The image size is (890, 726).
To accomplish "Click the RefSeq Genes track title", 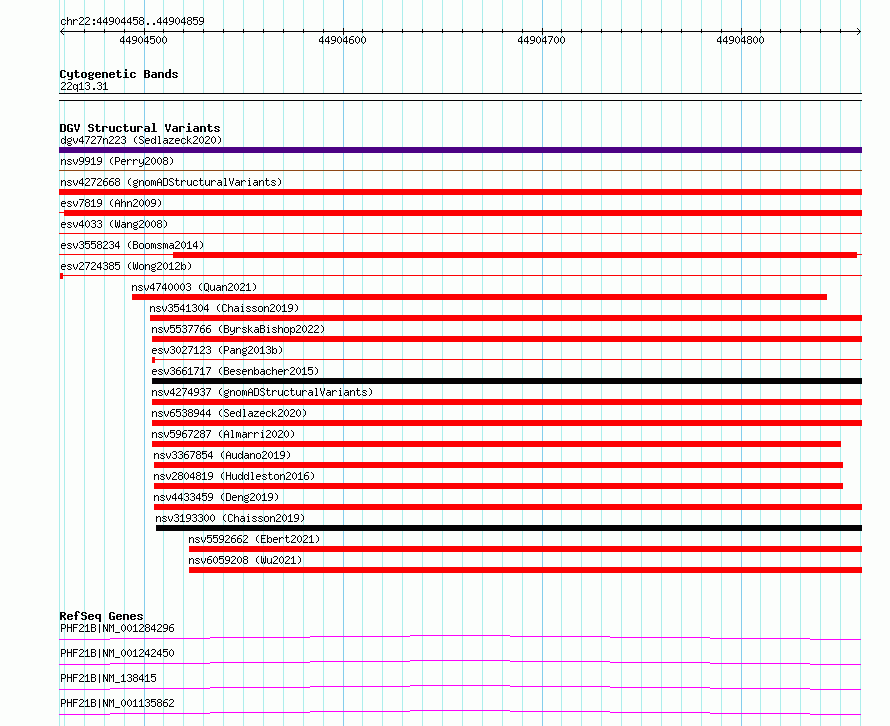I will click(x=101, y=616).
